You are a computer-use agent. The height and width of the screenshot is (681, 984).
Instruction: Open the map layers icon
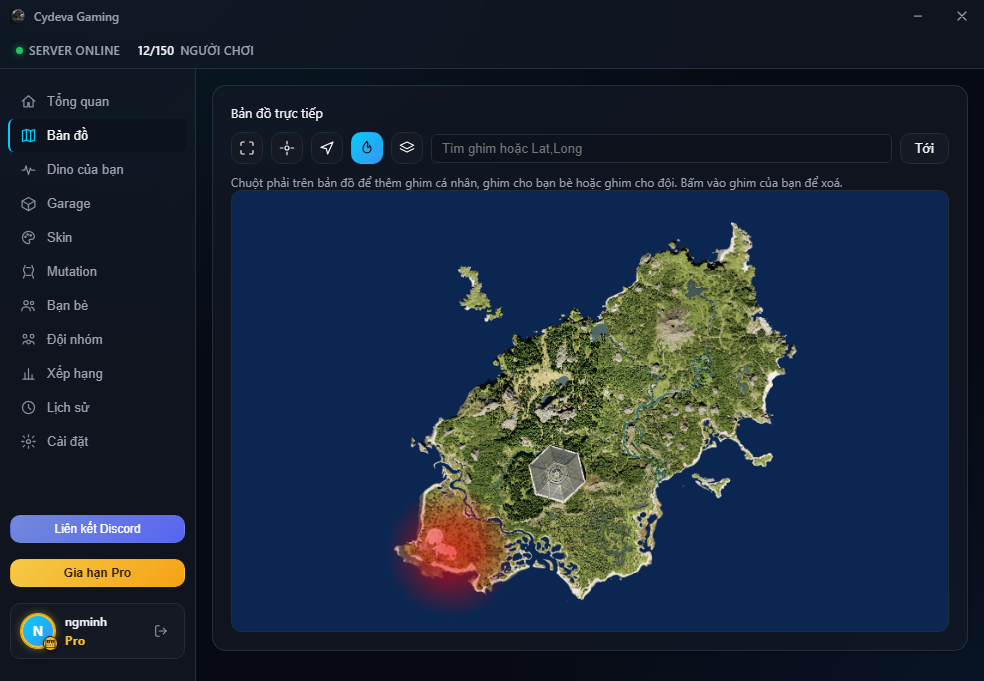[x=407, y=148]
